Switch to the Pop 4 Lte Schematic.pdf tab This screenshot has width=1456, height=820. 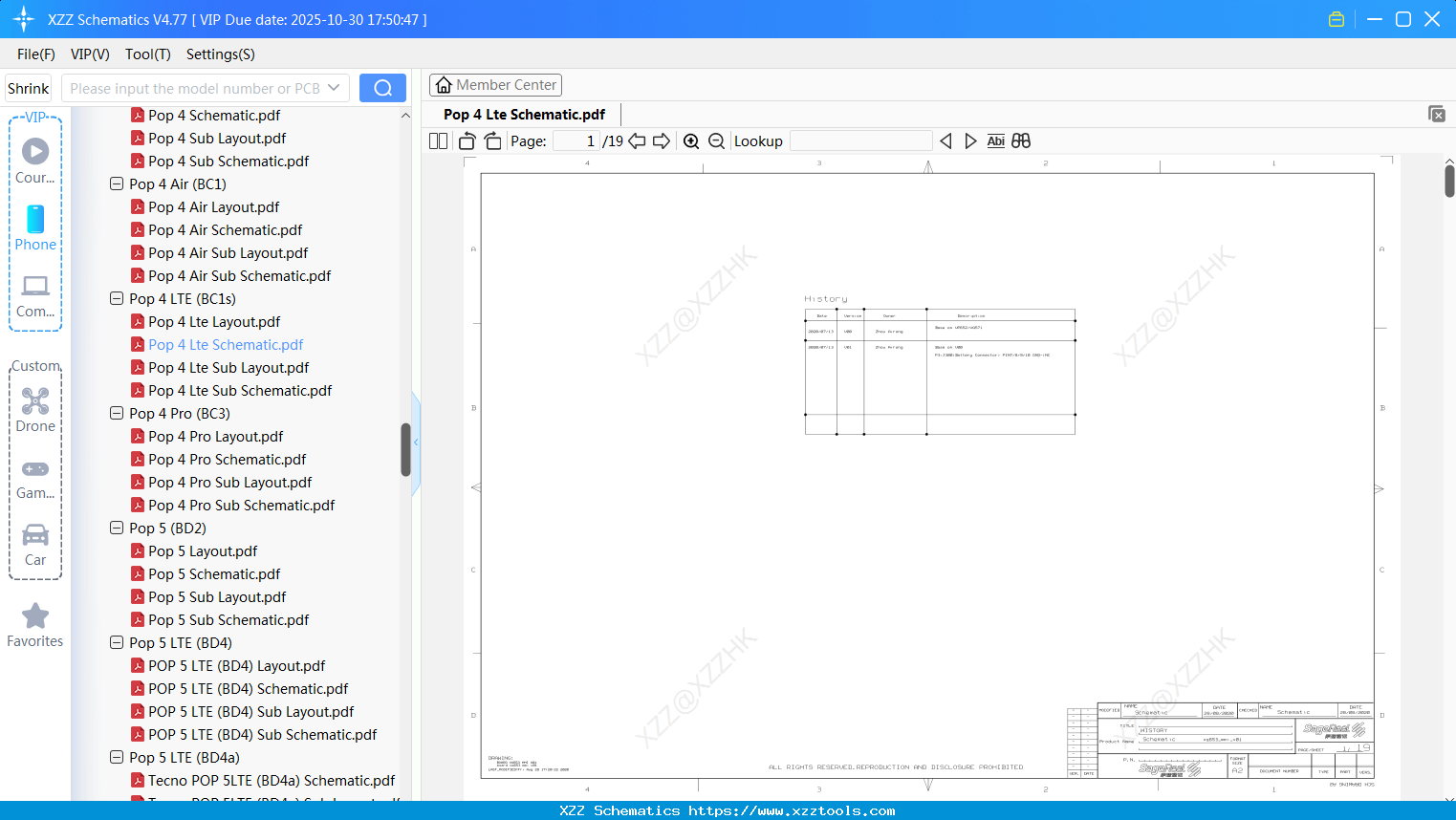tap(523, 114)
